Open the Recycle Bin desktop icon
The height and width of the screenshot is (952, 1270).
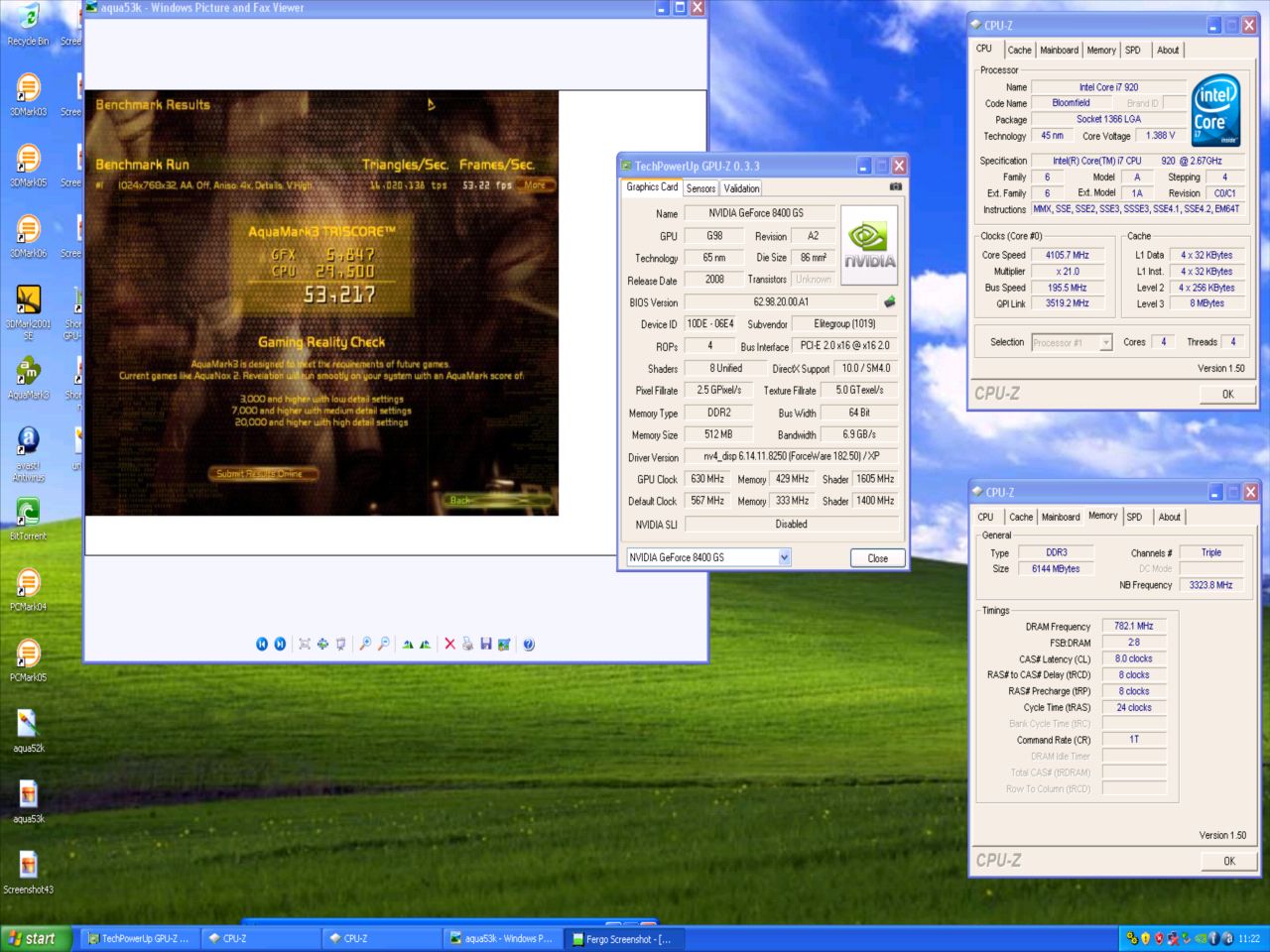pos(29,26)
